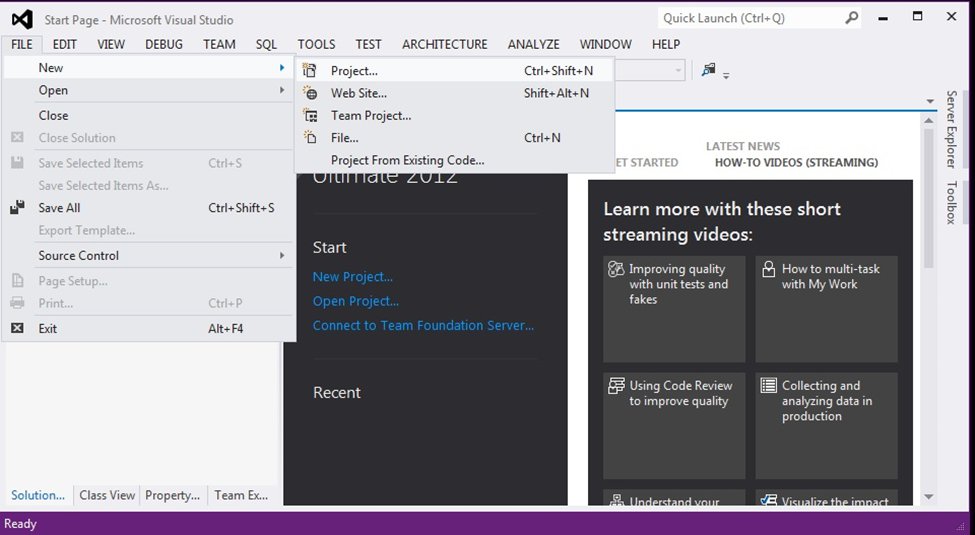
Task: Open Collecting and analyzing data video tile
Action: tap(826, 426)
